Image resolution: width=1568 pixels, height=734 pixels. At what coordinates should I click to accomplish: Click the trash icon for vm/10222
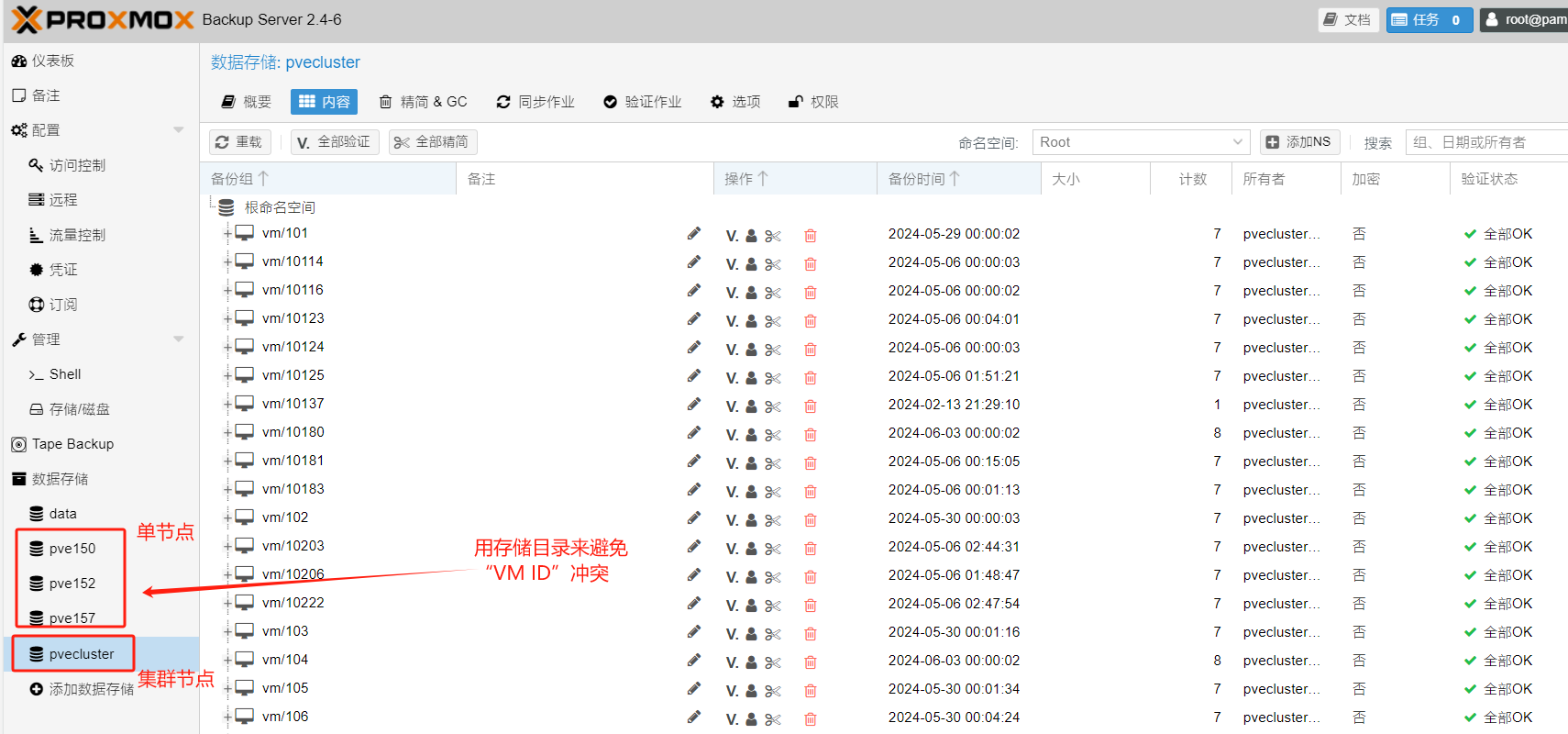(811, 606)
